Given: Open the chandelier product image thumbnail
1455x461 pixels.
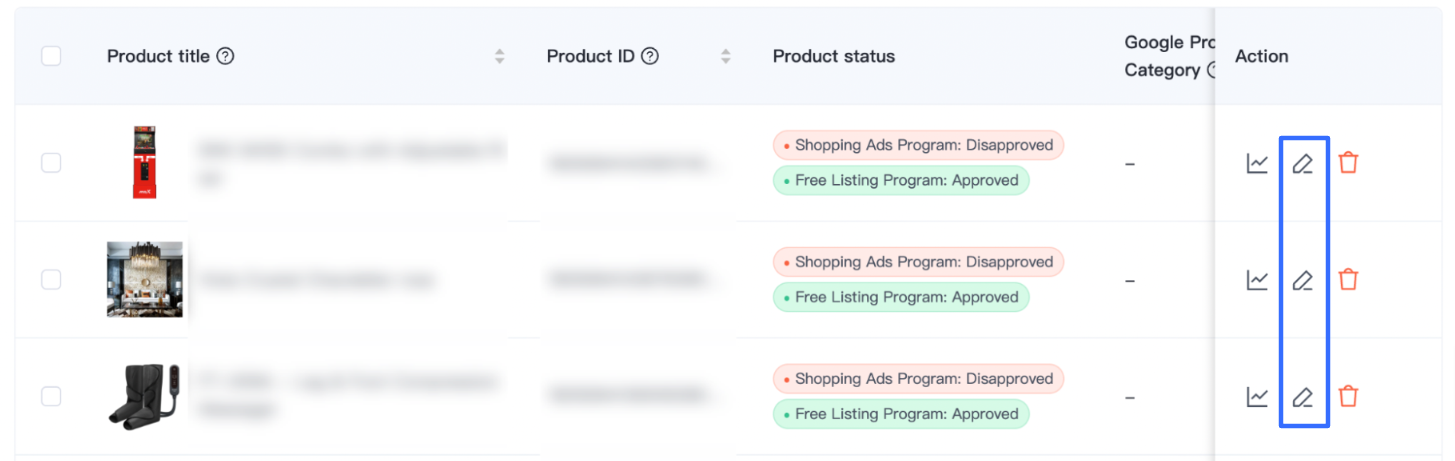Looking at the screenshot, I should 145,279.
